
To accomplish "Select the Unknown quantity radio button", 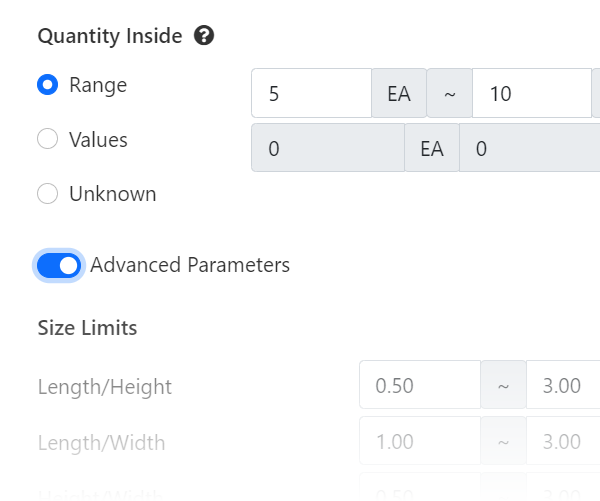I will (47, 194).
